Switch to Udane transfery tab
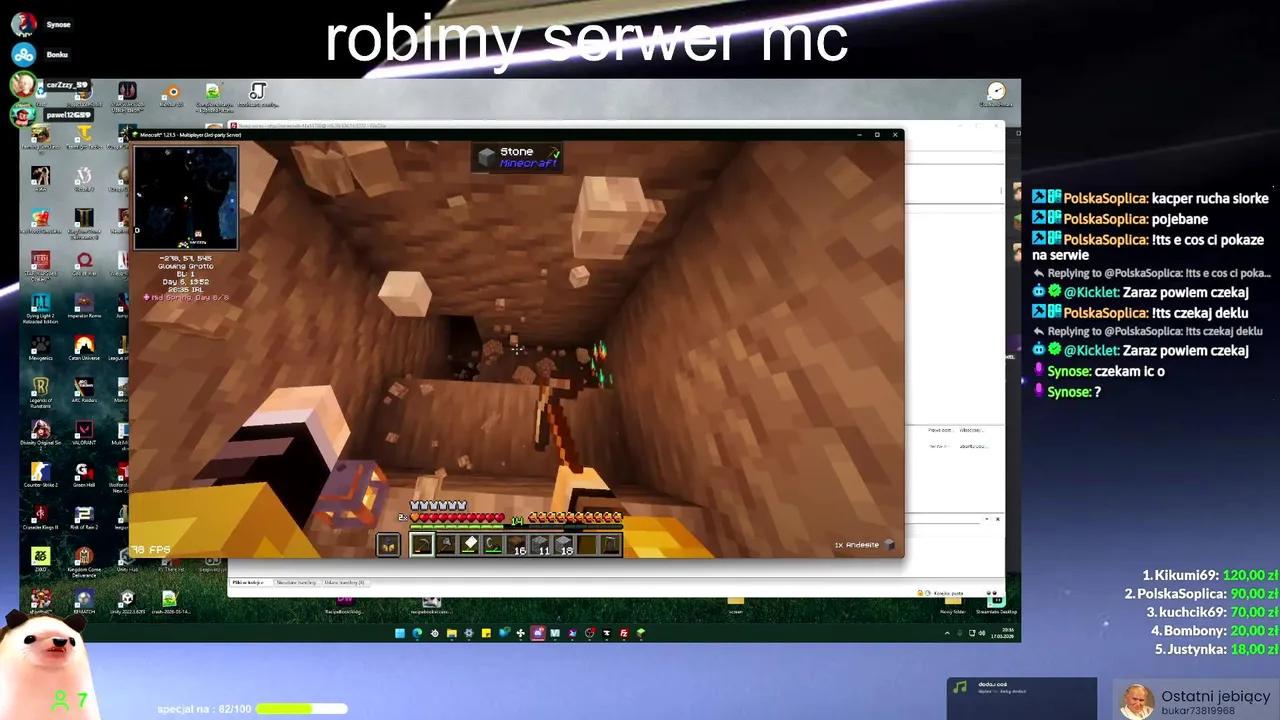The image size is (1280, 720). [x=344, y=582]
